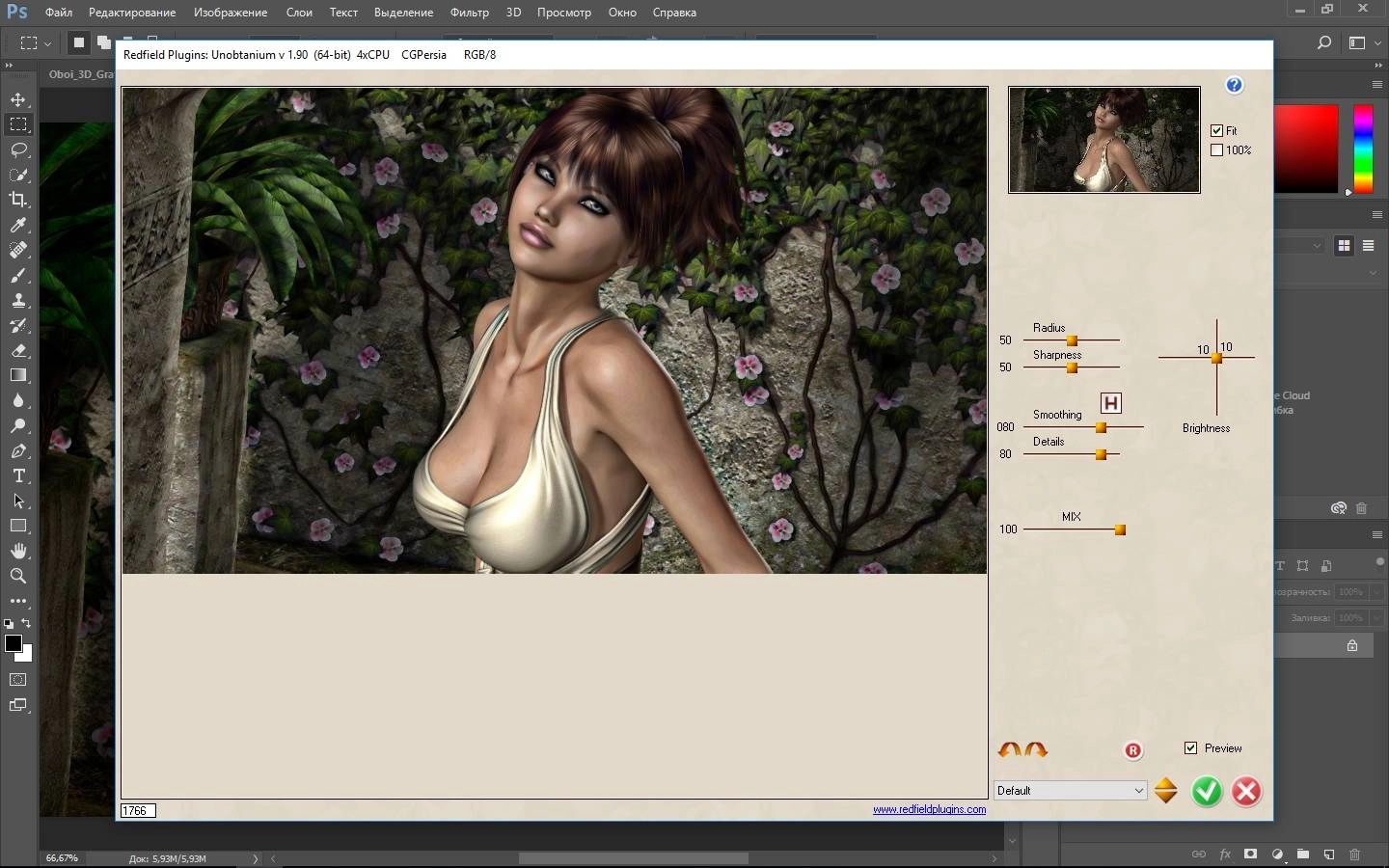Select the Blur tool
Screen dimensions: 1389x868
[x=18, y=400]
